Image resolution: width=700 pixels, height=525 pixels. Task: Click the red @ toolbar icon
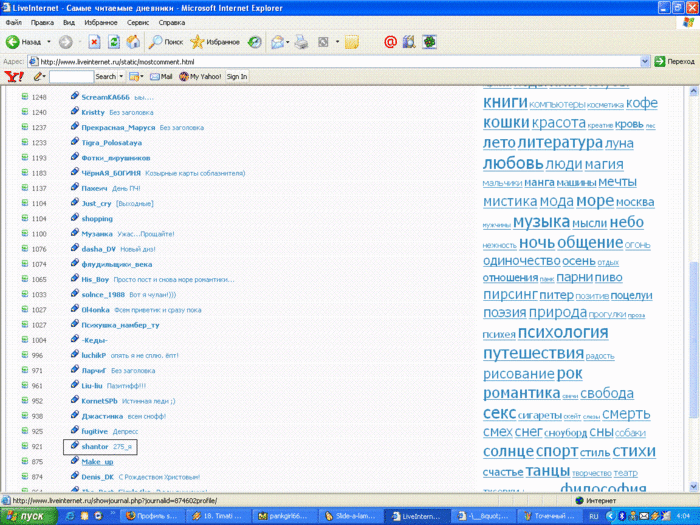[x=390, y=42]
